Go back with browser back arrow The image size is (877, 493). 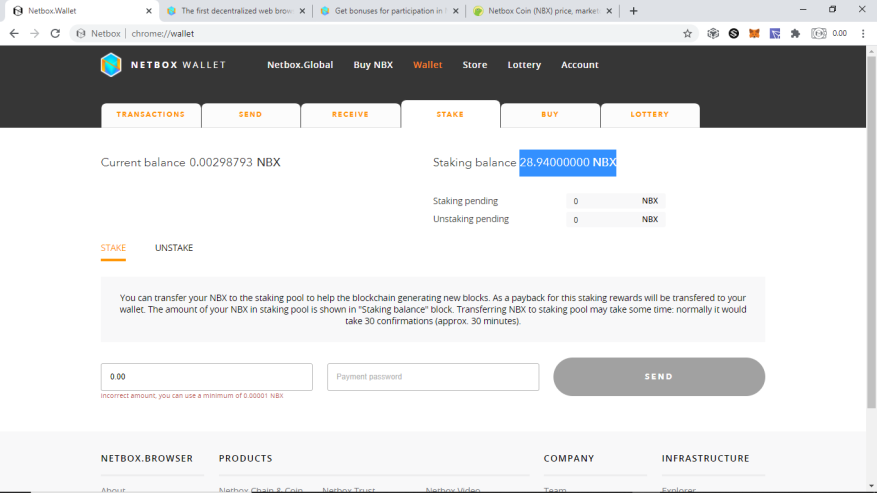pos(14,34)
